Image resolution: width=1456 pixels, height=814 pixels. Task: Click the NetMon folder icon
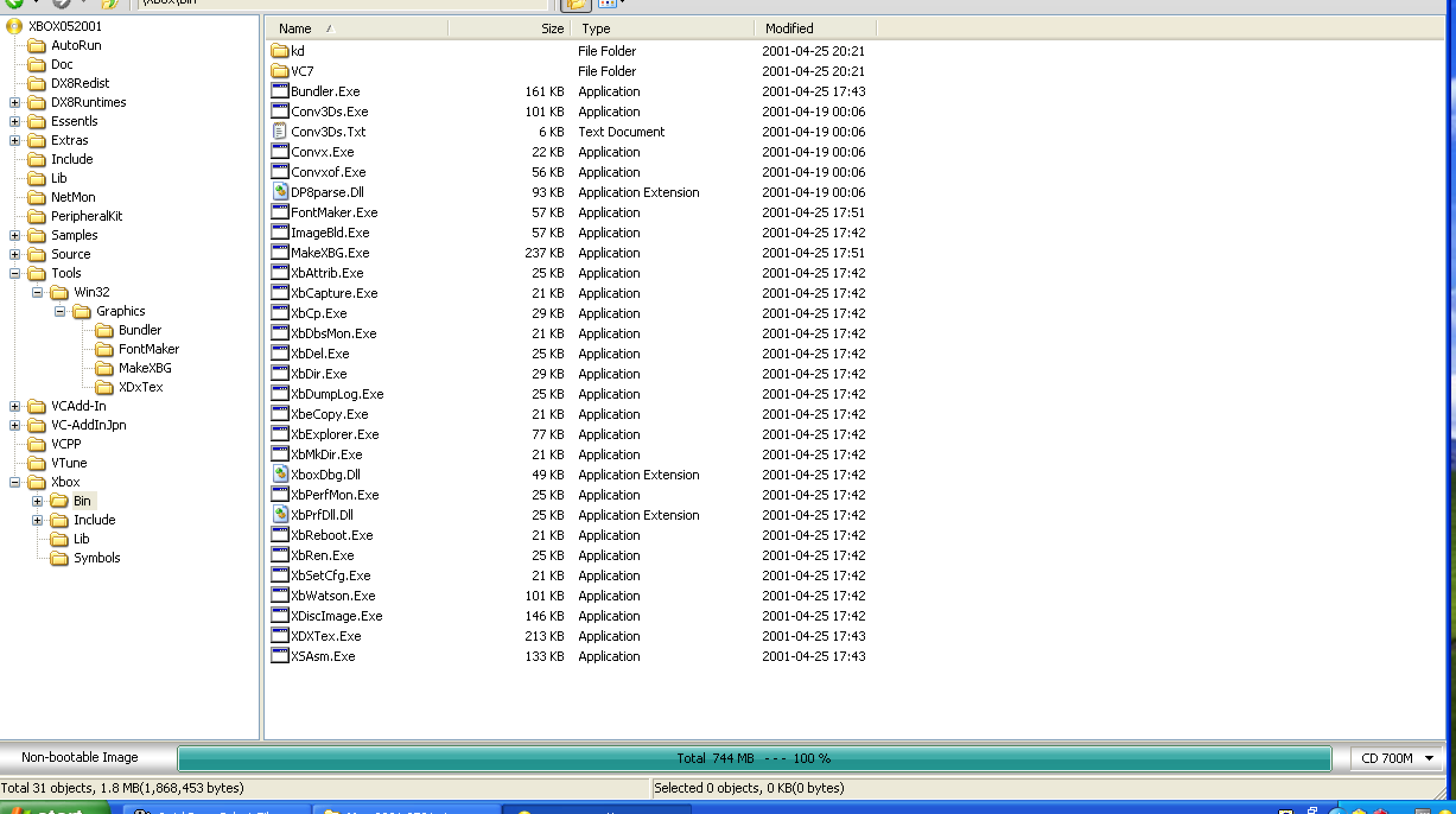click(x=37, y=198)
